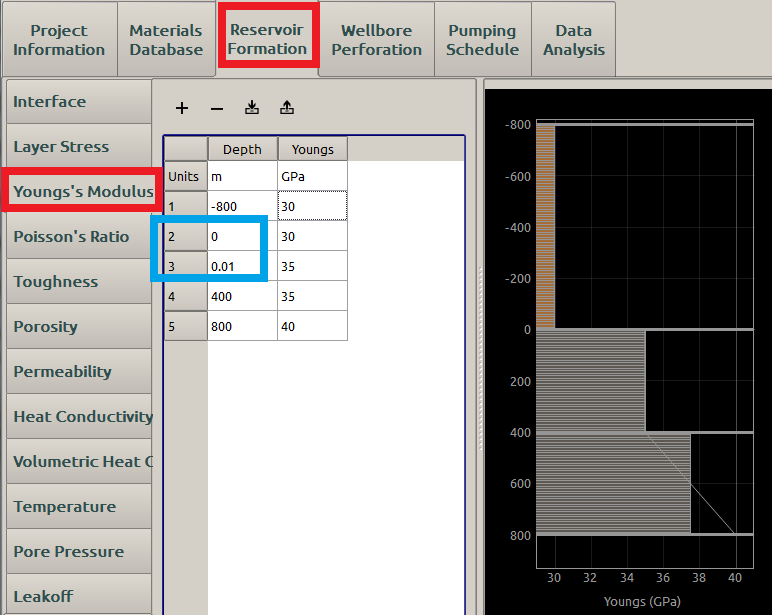The image size is (772, 615).
Task: Click gray layer bar between 0 and 400
Action: click(x=591, y=381)
